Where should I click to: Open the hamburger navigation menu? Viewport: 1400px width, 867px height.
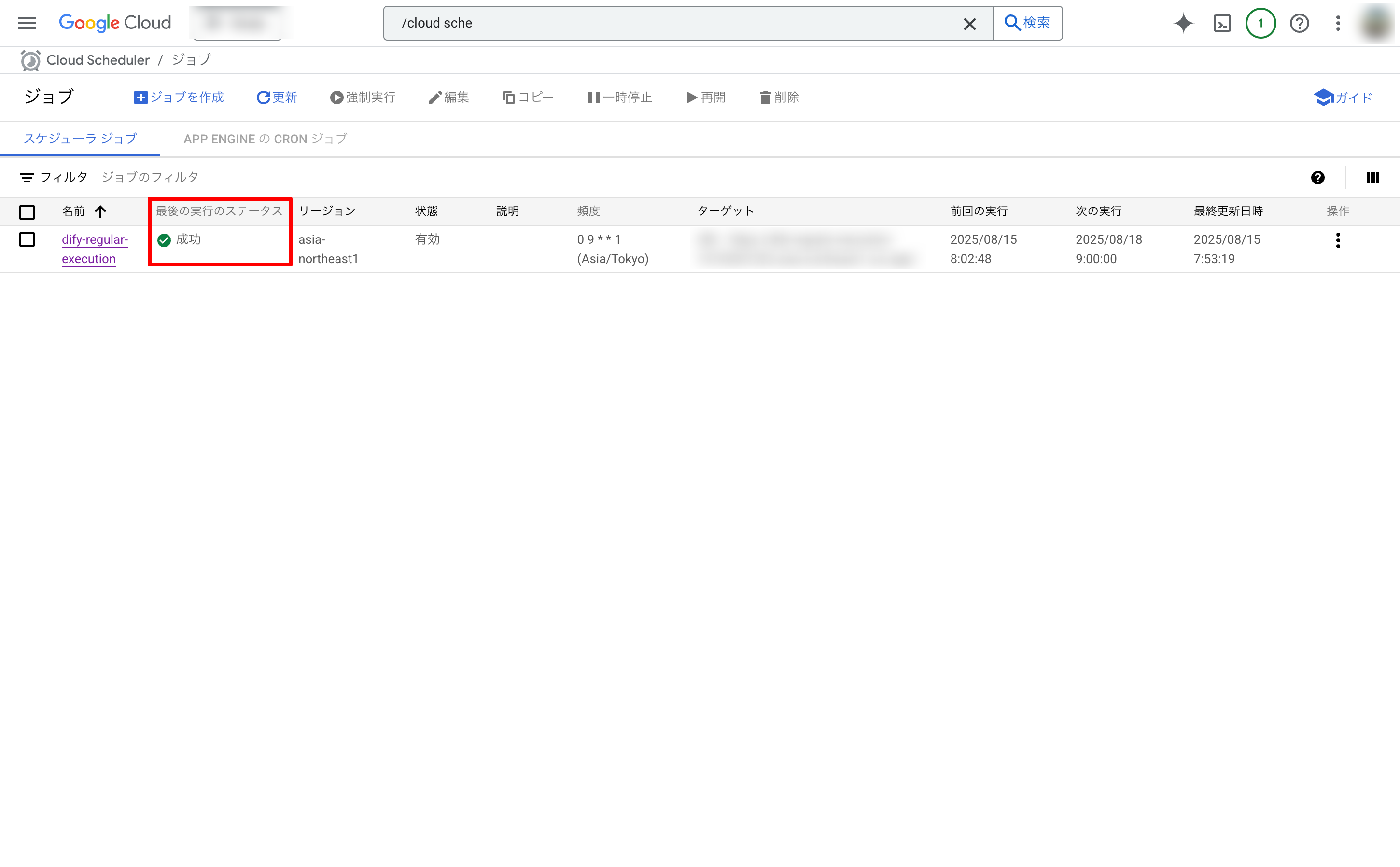click(27, 23)
